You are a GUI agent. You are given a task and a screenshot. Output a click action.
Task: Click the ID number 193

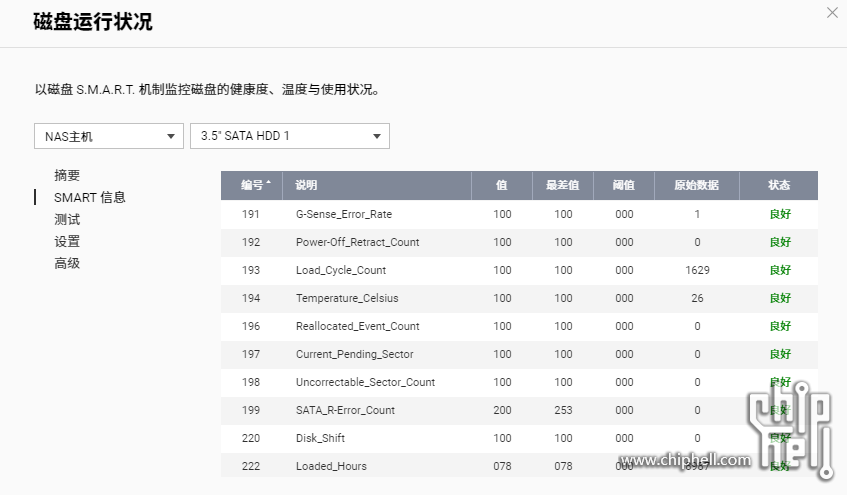click(x=251, y=270)
